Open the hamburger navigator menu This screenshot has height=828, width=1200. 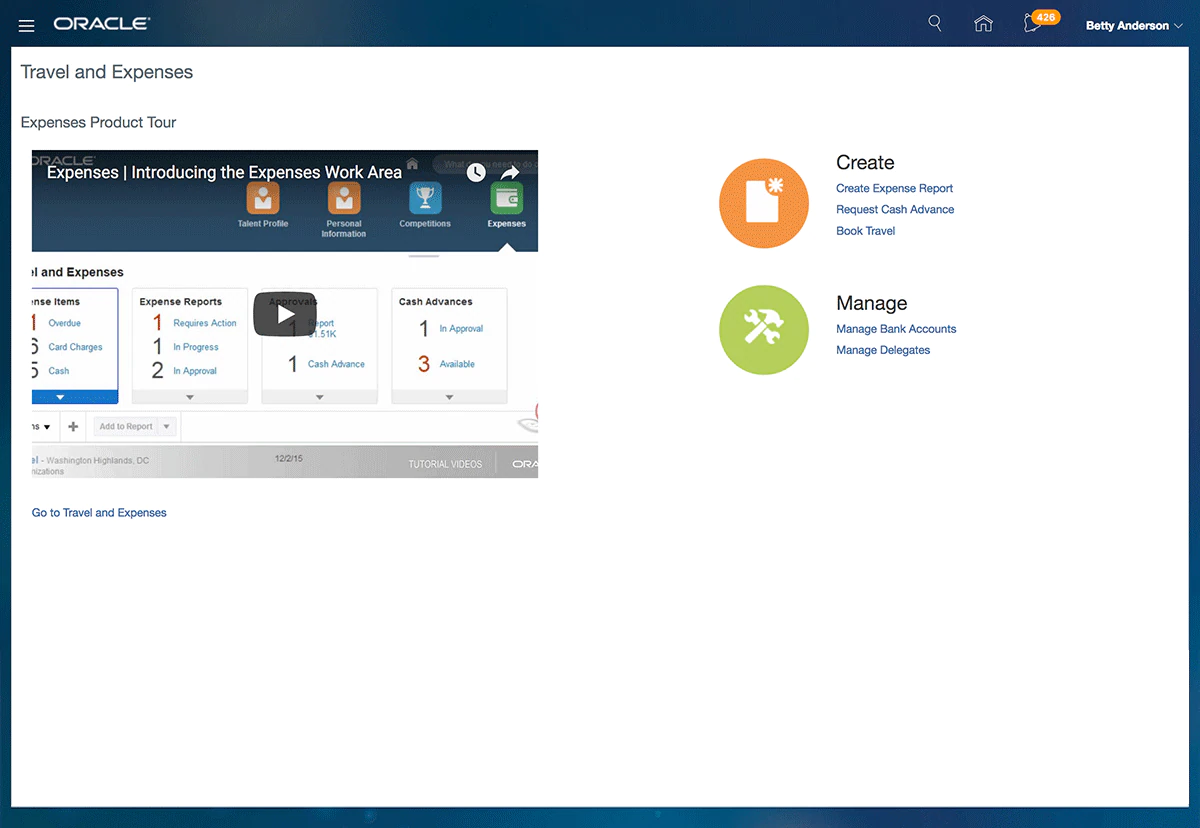pyautogui.click(x=27, y=25)
